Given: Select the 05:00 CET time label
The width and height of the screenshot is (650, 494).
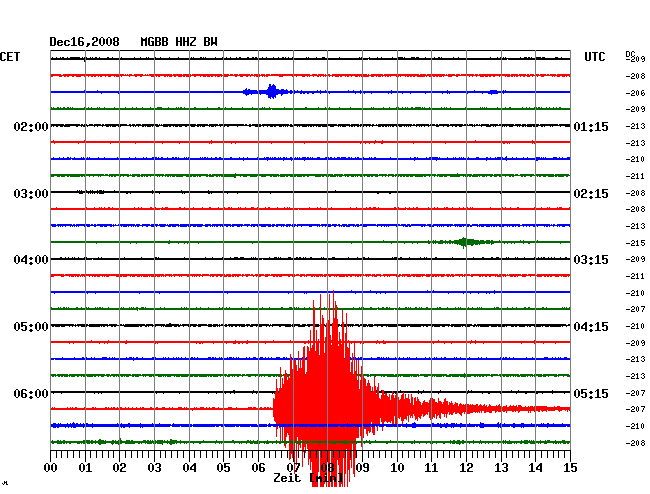Looking at the screenshot, I should point(31,327).
